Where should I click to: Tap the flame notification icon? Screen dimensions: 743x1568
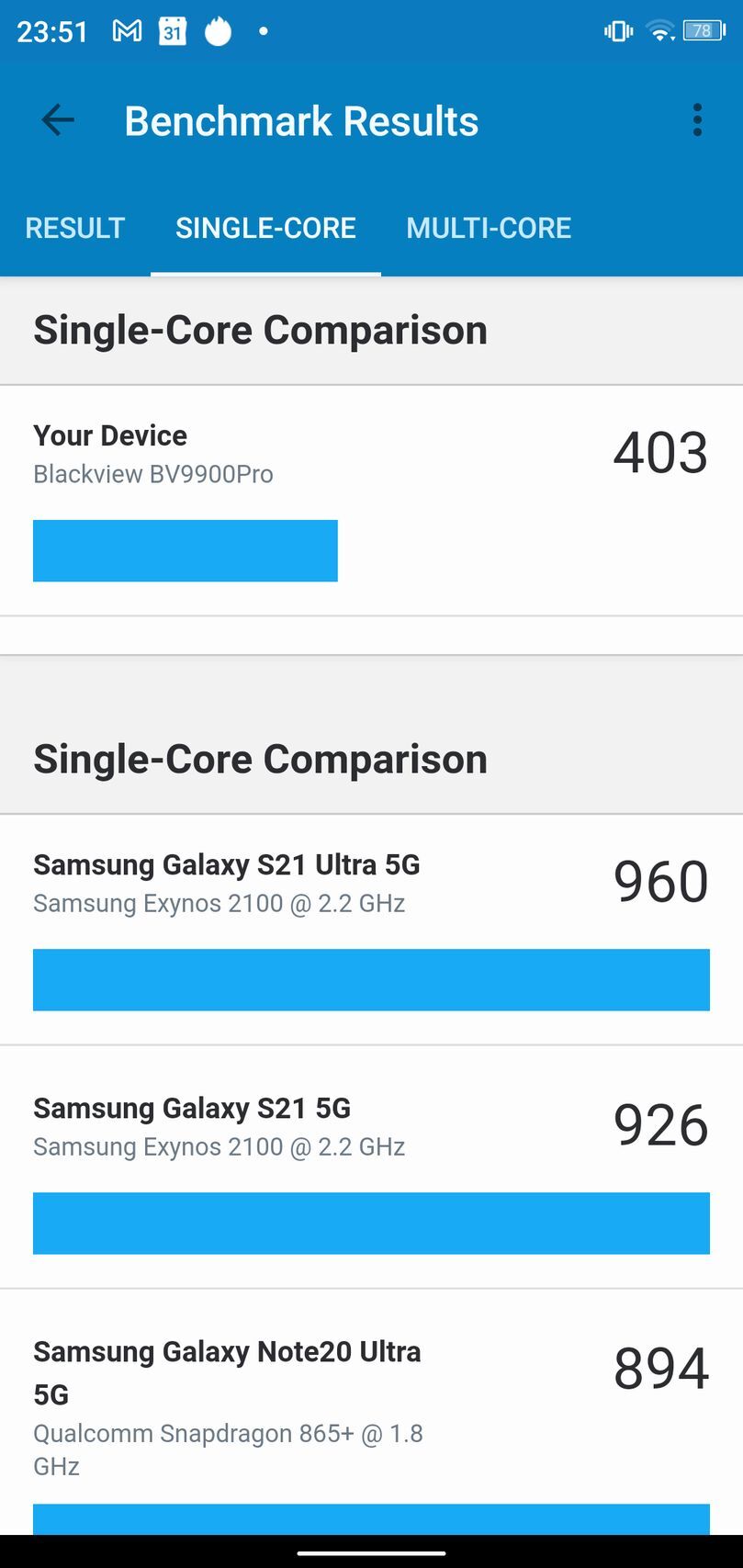pyautogui.click(x=218, y=31)
